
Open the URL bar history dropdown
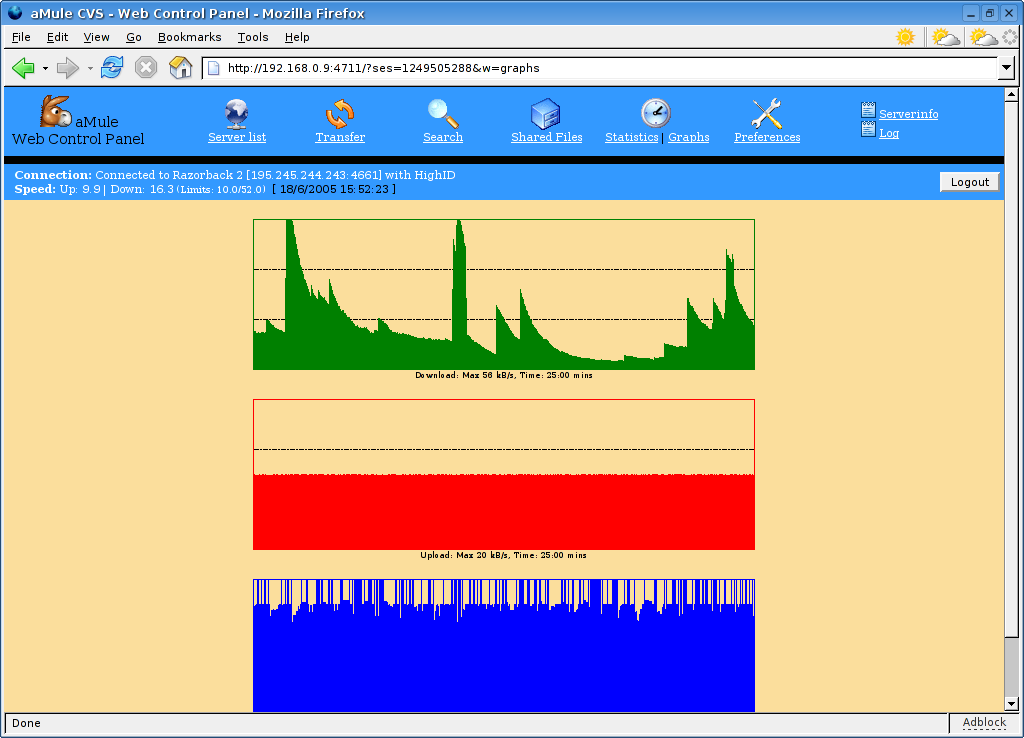(1006, 68)
